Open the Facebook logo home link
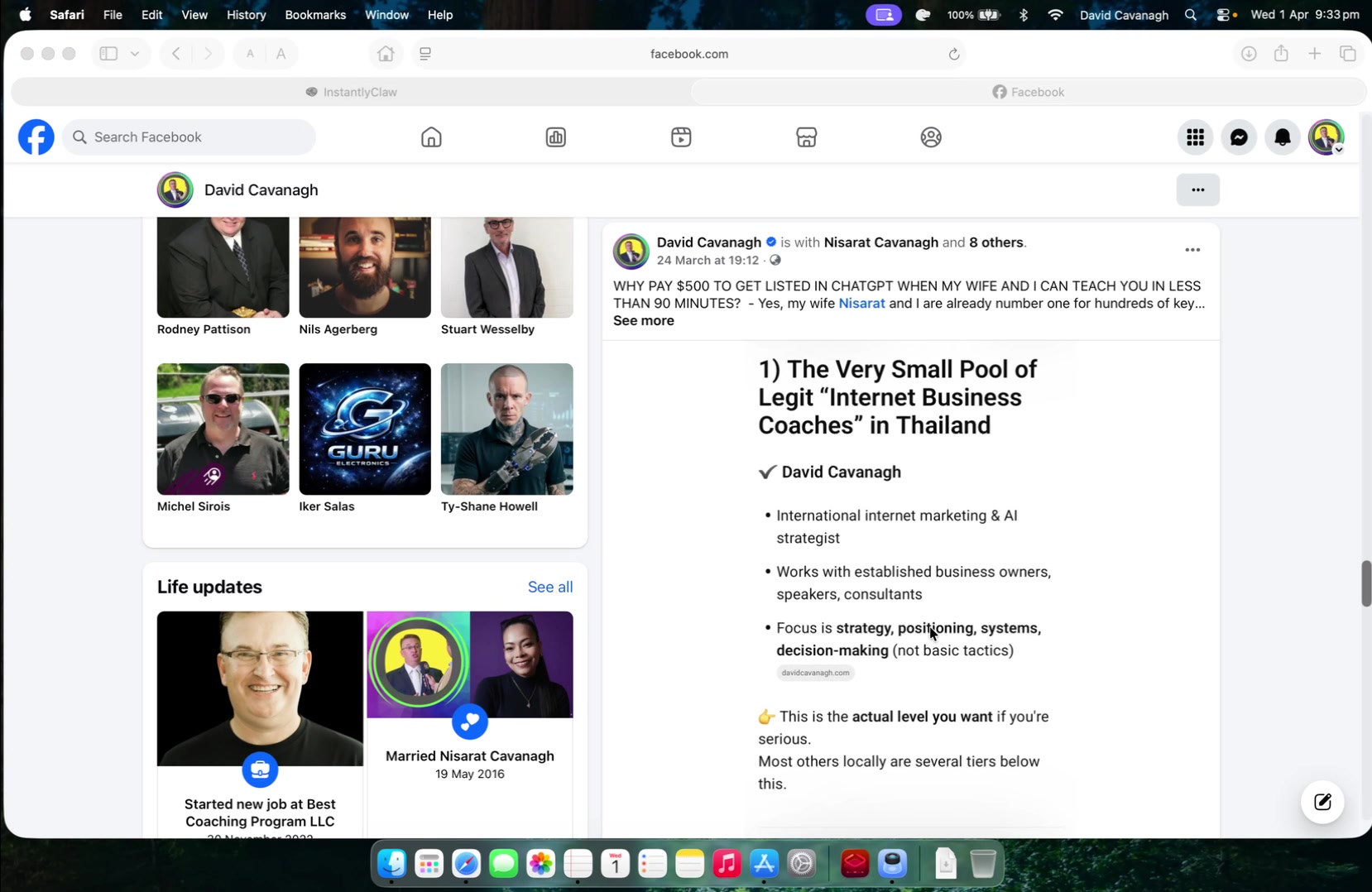This screenshot has height=892, width=1372. click(36, 137)
